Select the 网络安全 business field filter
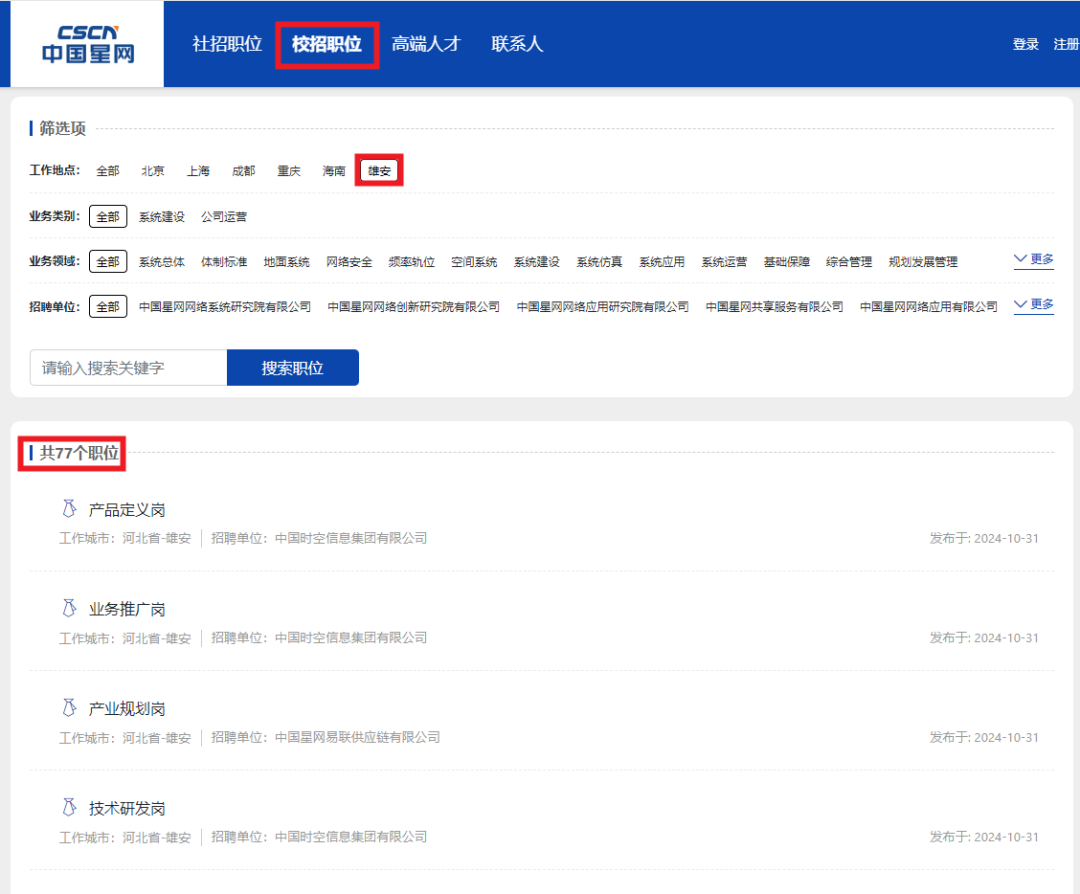The height and width of the screenshot is (894, 1080). click(347, 261)
